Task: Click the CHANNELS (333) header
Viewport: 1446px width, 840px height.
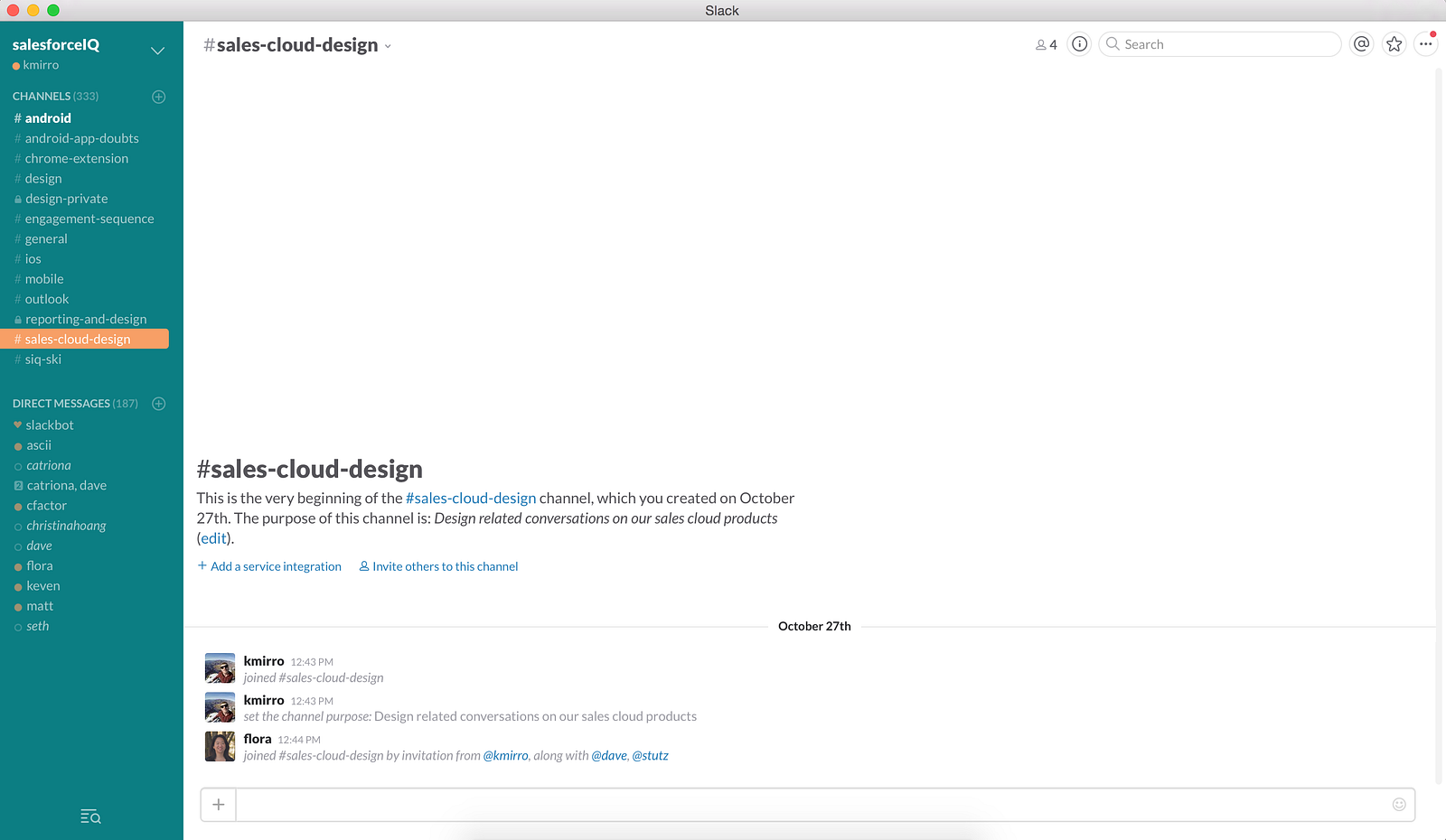Action: (x=55, y=96)
